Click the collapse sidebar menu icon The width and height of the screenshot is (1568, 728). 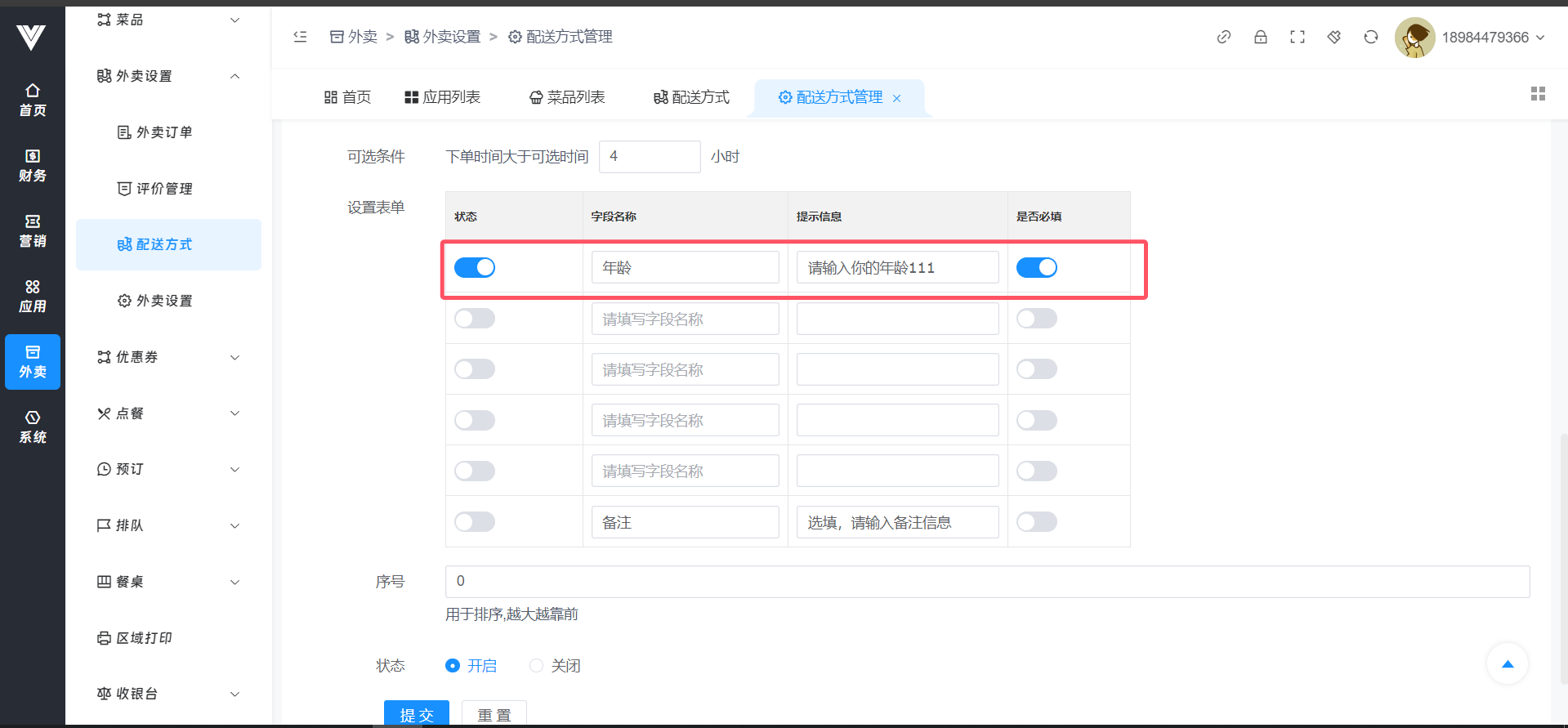[x=300, y=37]
